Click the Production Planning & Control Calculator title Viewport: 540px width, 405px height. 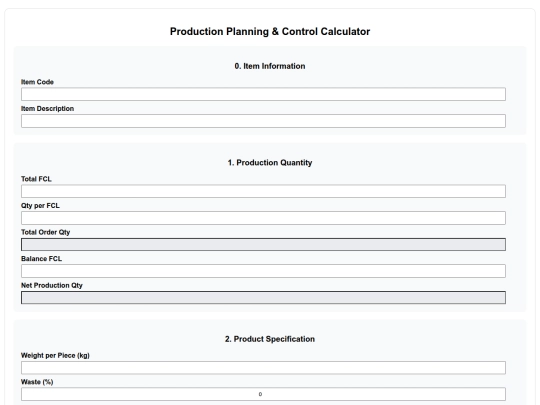click(270, 31)
